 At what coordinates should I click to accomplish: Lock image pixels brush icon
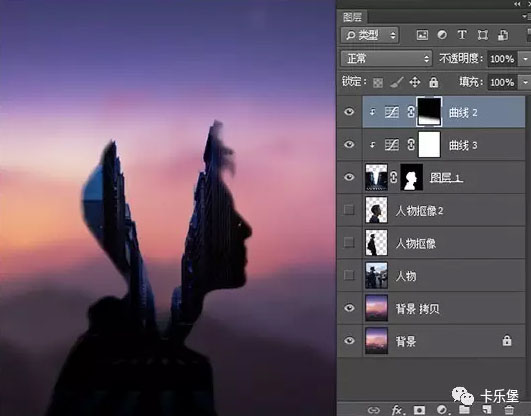coord(396,82)
